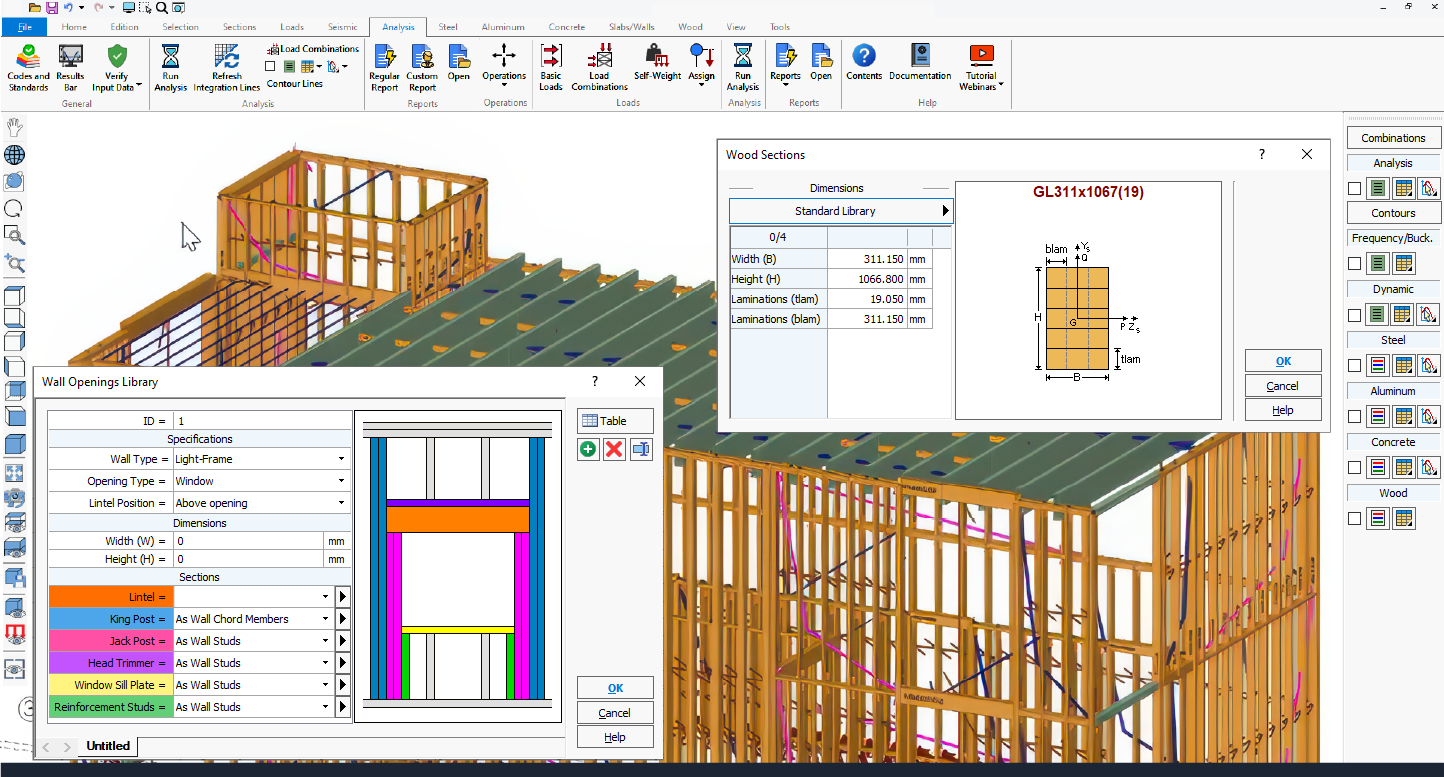Expand the Lintel Position dropdown
This screenshot has height=777, width=1444.
click(x=262, y=503)
